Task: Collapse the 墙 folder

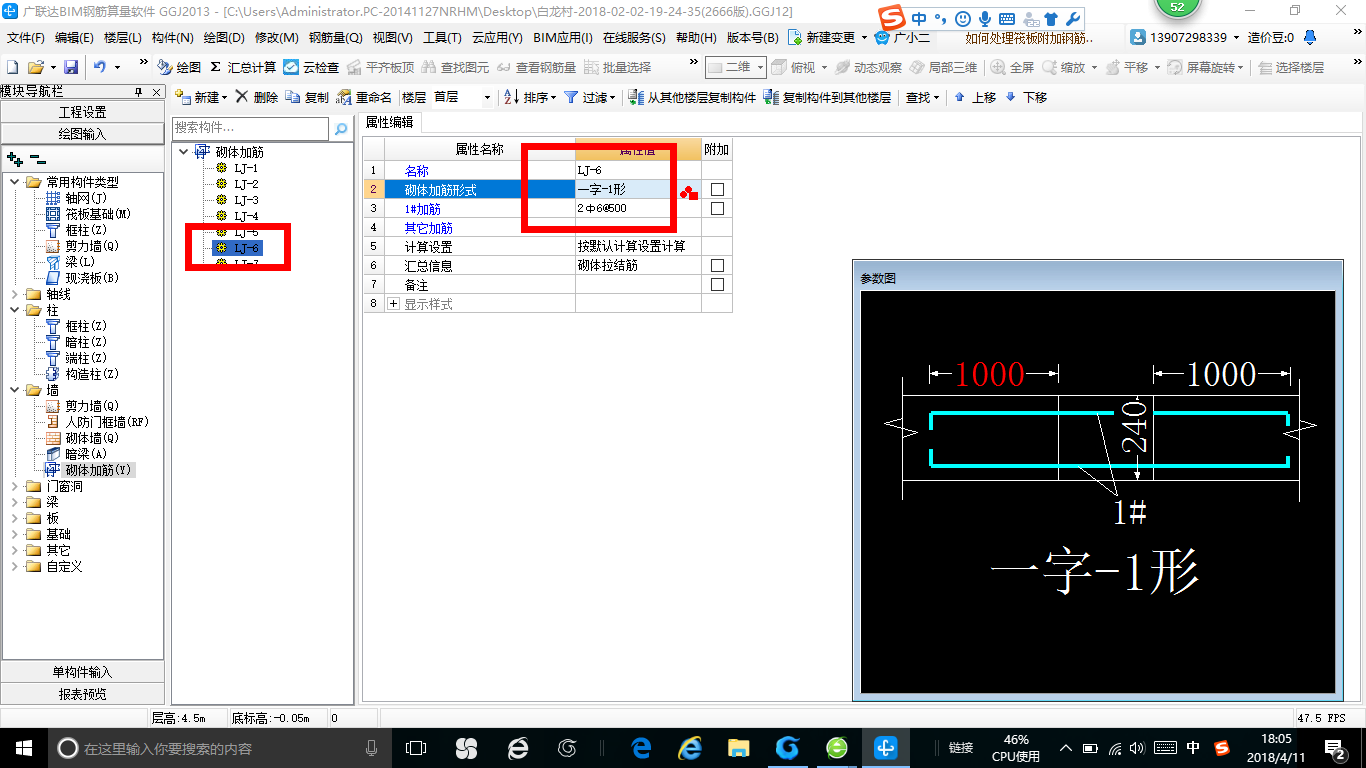Action: [15, 390]
